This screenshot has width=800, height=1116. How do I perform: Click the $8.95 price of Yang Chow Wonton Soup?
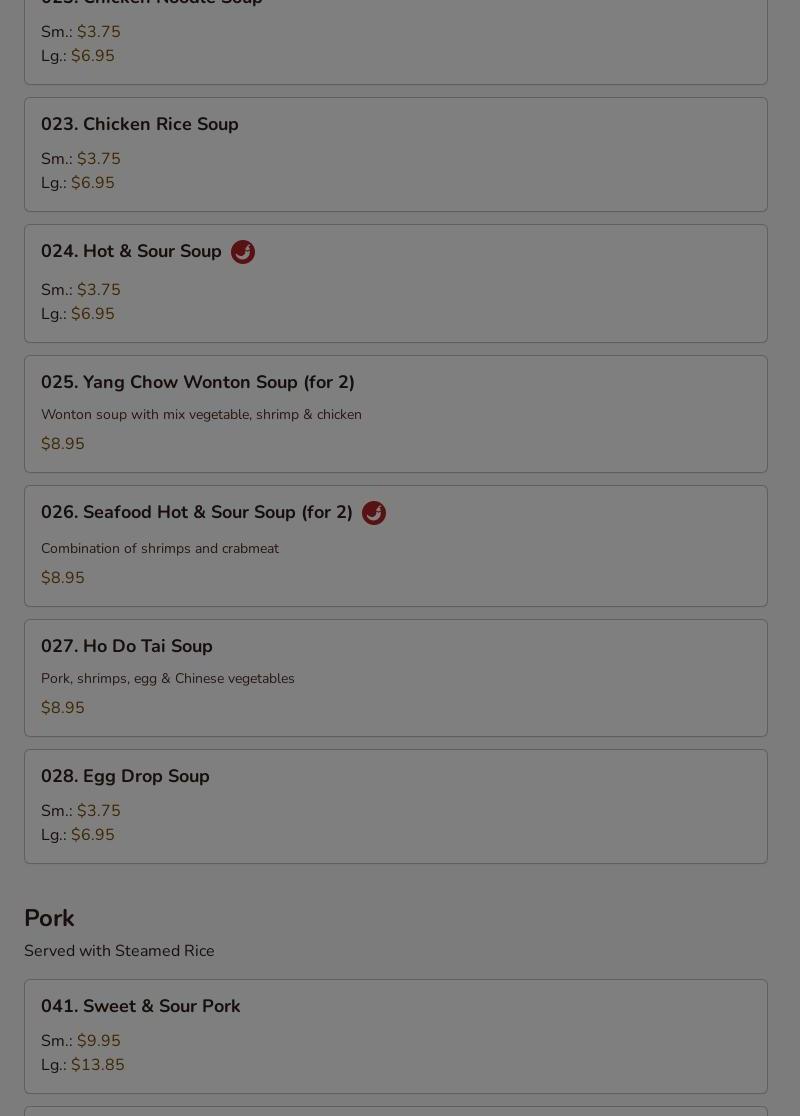(63, 443)
